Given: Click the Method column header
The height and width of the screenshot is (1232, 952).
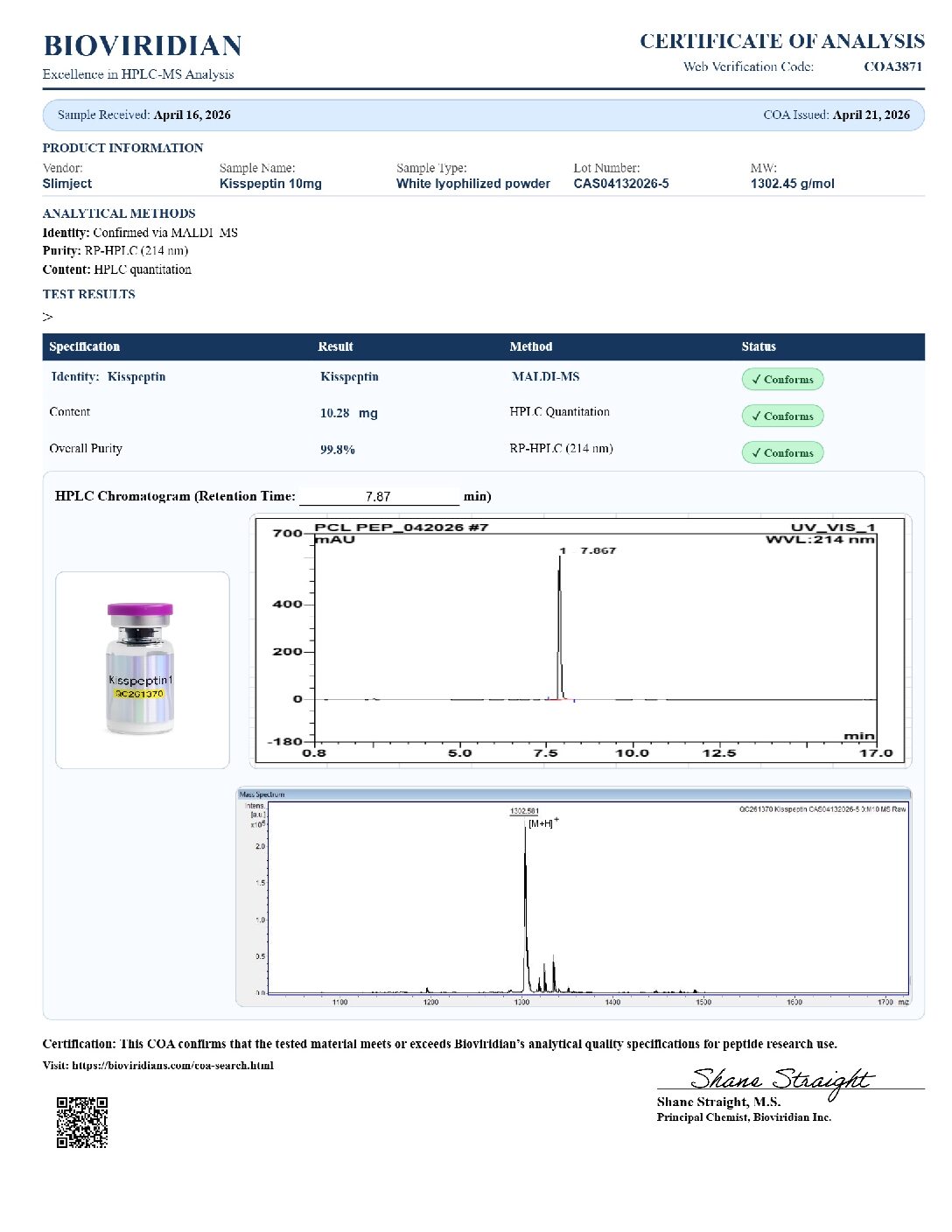Looking at the screenshot, I should point(531,346).
